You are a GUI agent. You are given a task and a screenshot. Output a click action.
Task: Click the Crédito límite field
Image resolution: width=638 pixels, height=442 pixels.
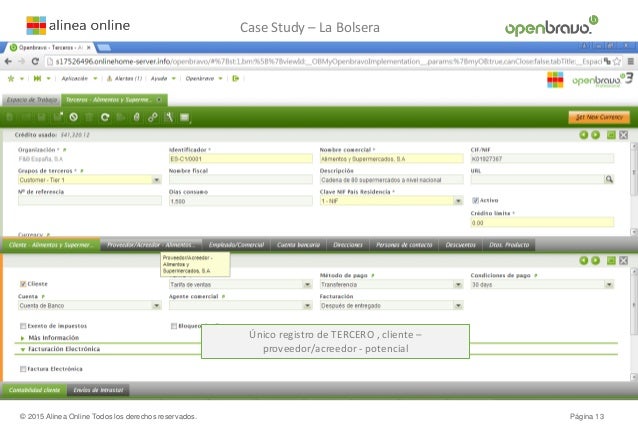coord(542,223)
